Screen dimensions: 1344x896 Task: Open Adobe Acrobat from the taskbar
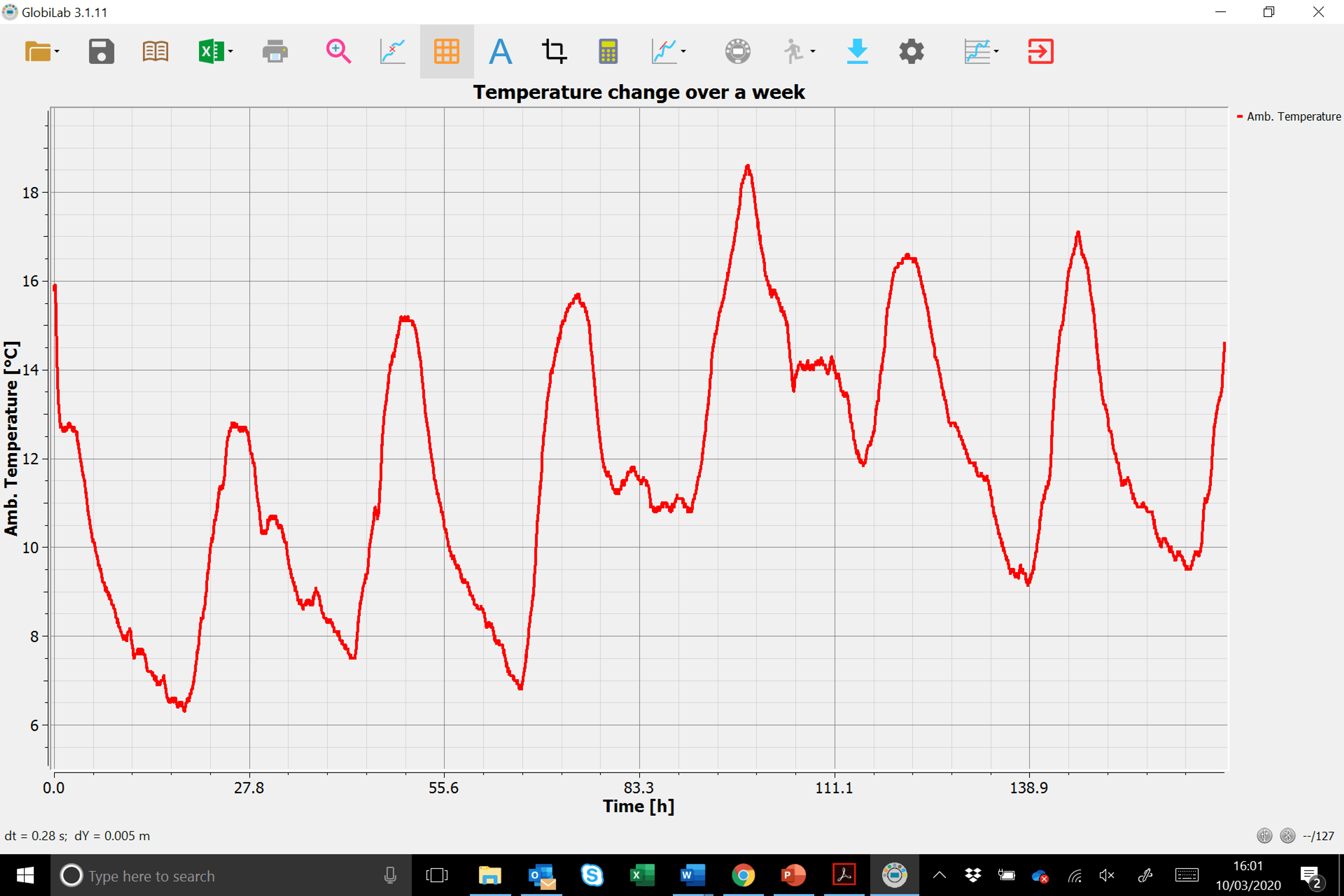tap(844, 875)
